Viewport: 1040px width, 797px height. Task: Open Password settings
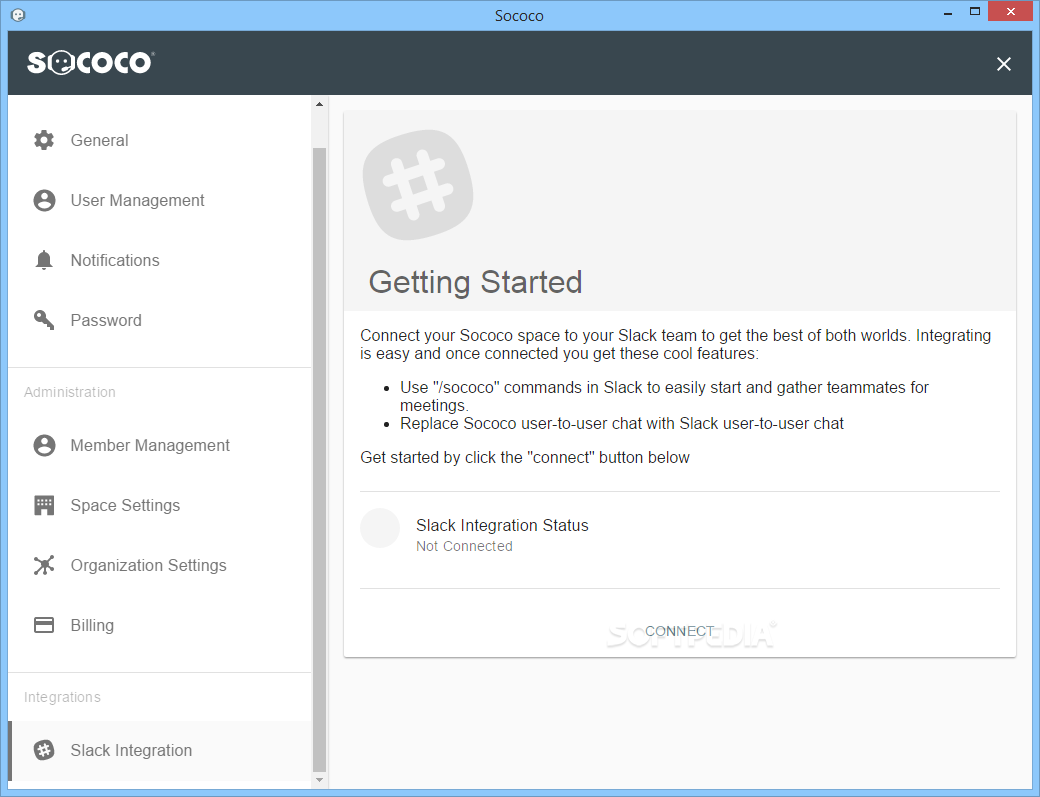160,320
